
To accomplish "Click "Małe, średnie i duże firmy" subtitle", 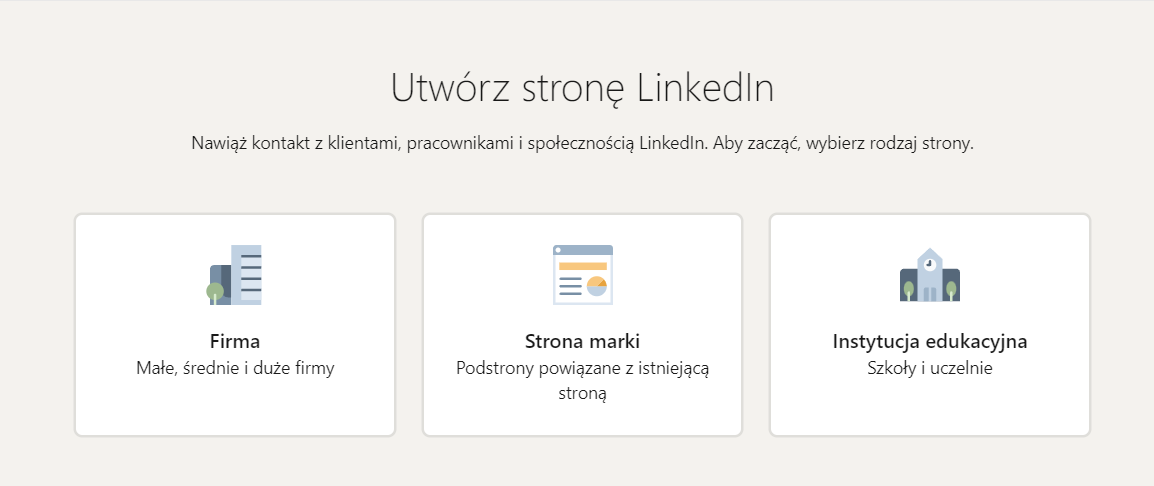I will [x=235, y=368].
